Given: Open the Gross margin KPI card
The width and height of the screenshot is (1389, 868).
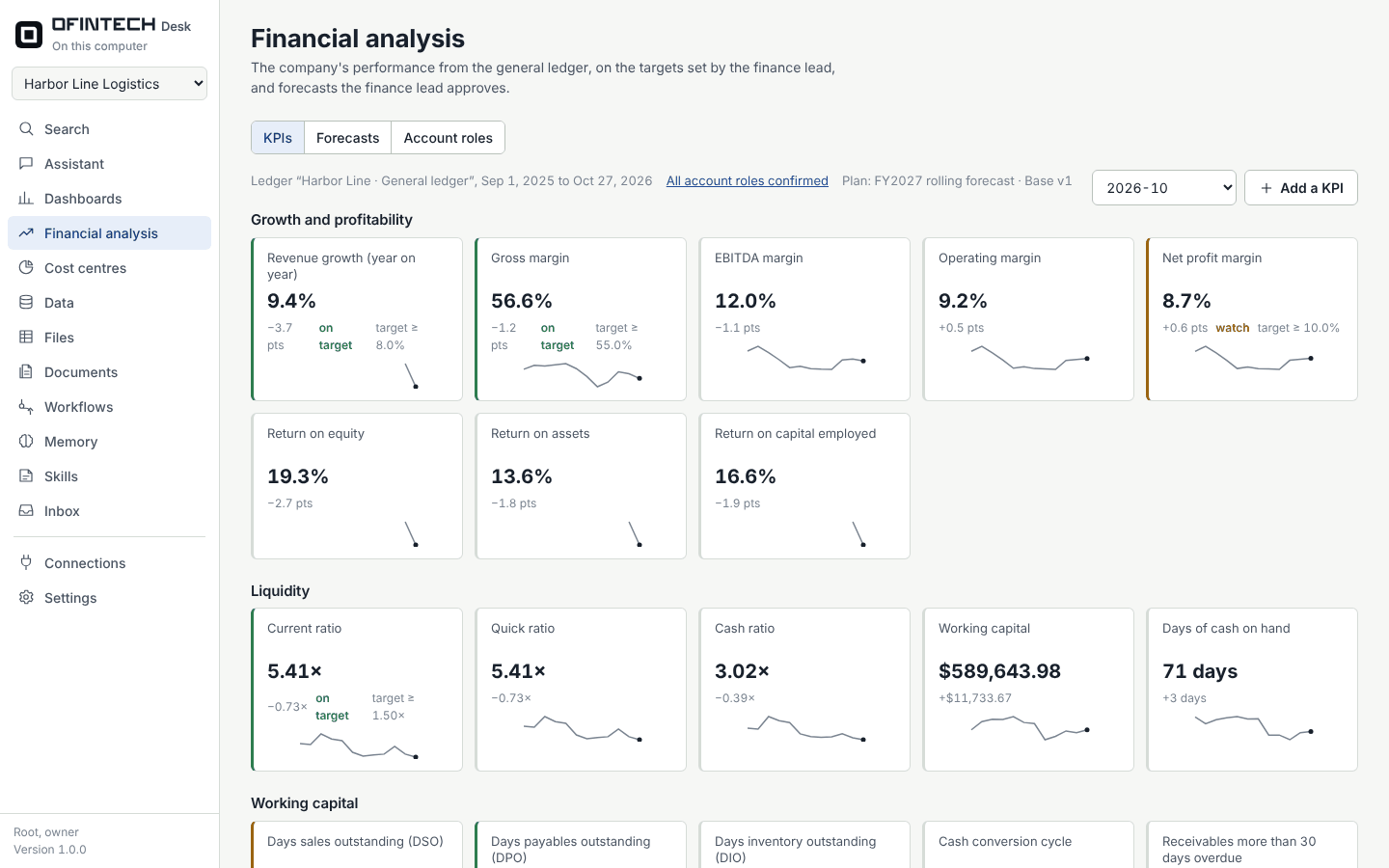Looking at the screenshot, I should tap(581, 319).
